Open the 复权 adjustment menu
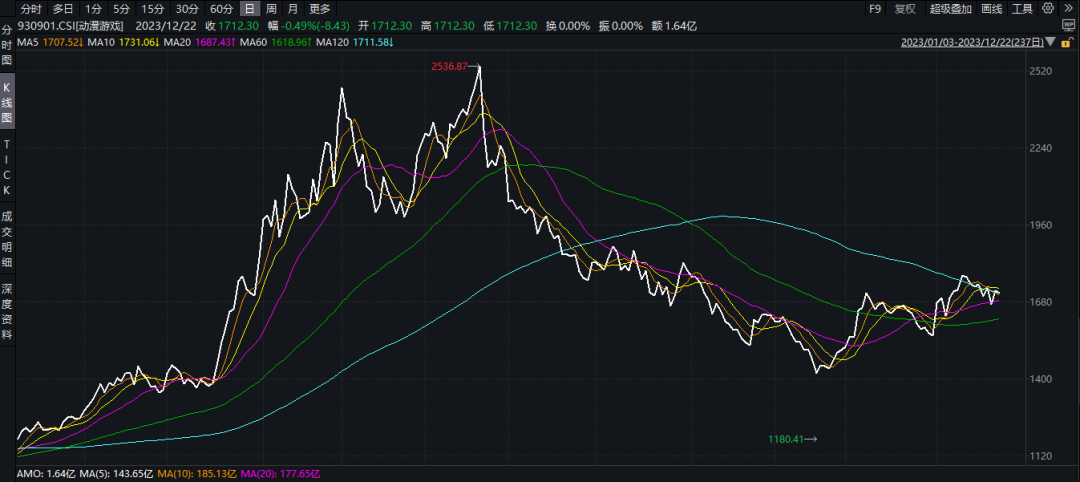This screenshot has width=1080, height=482. (x=905, y=9)
